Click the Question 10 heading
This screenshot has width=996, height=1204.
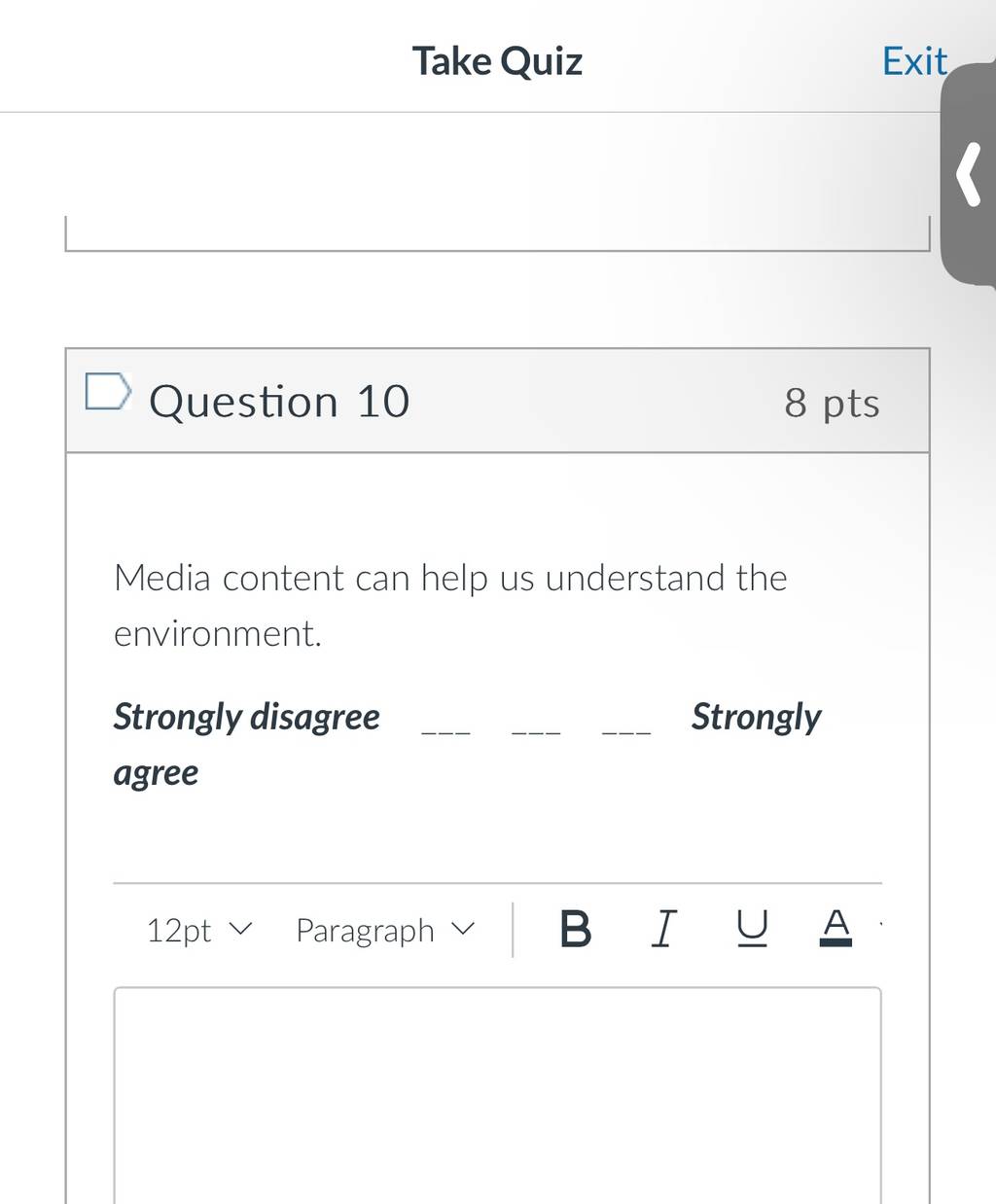pyautogui.click(x=279, y=402)
